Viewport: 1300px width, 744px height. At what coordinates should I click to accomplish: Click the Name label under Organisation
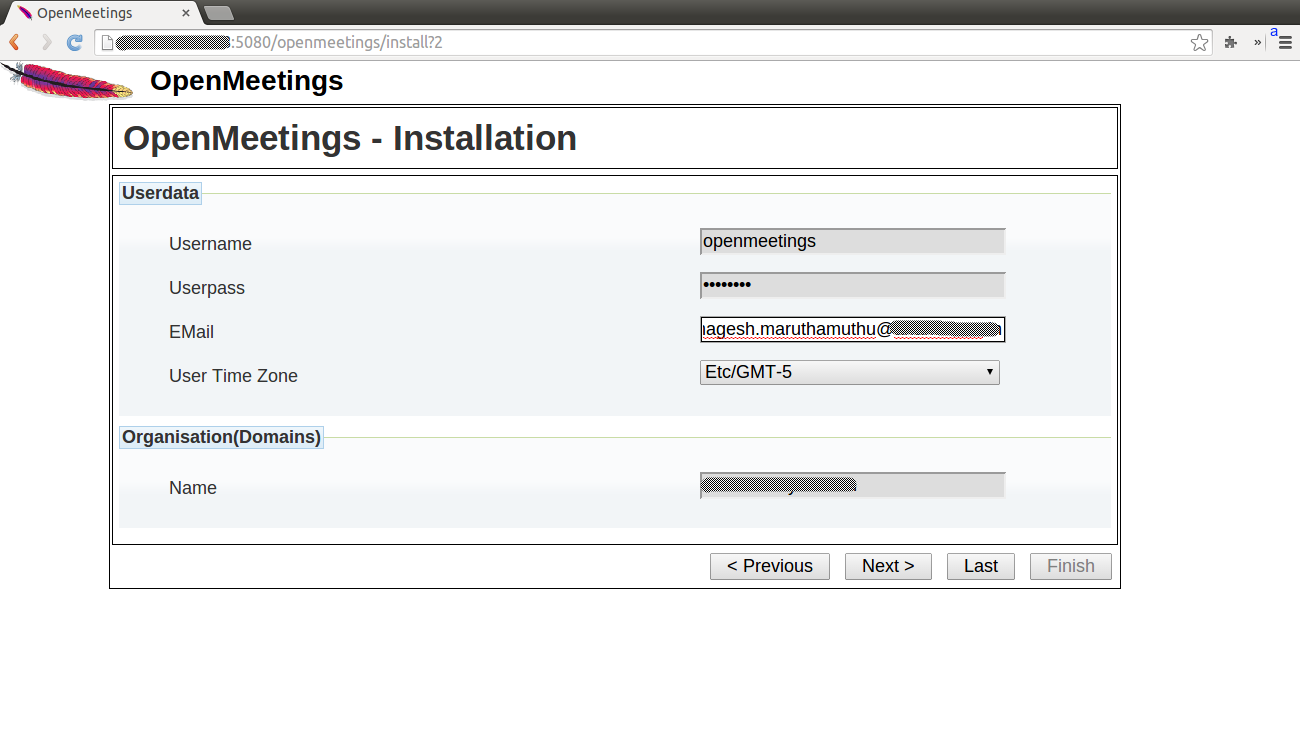[193, 488]
